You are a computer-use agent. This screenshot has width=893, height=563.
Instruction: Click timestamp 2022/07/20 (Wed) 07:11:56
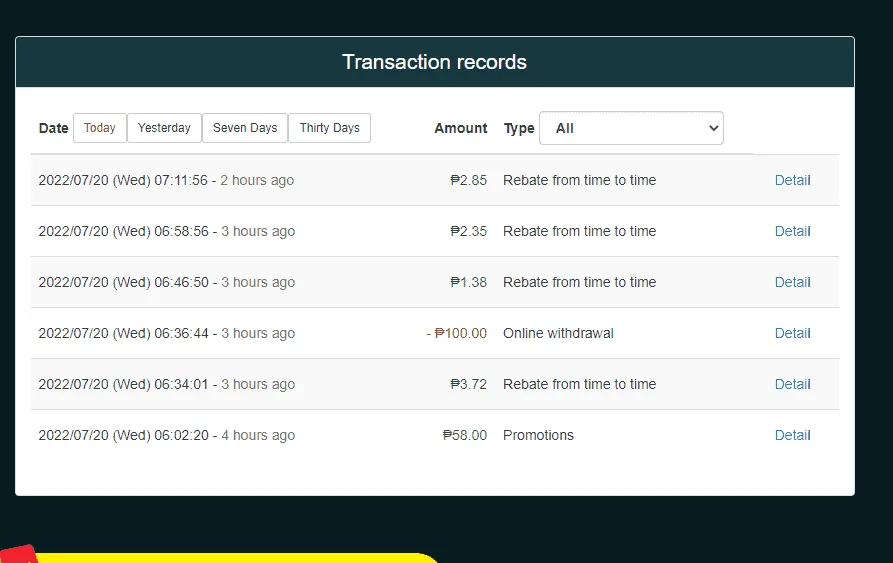[123, 180]
